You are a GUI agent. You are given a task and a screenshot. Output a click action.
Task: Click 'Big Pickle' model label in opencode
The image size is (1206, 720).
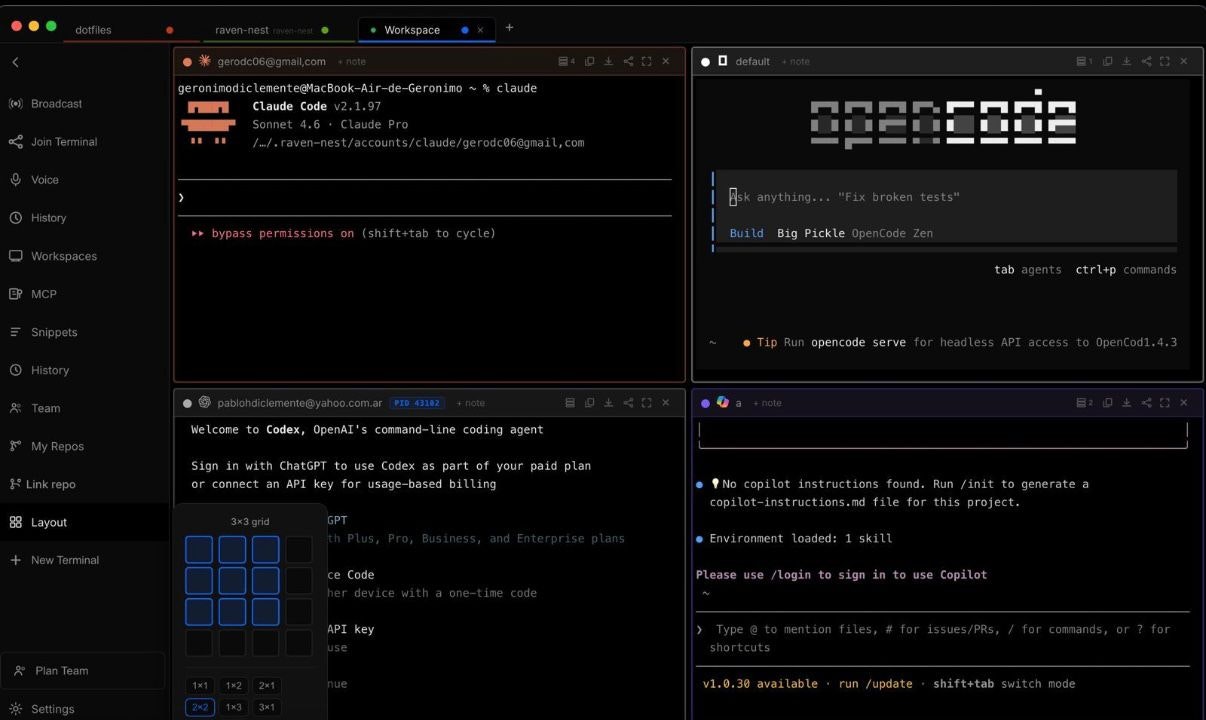click(811, 233)
